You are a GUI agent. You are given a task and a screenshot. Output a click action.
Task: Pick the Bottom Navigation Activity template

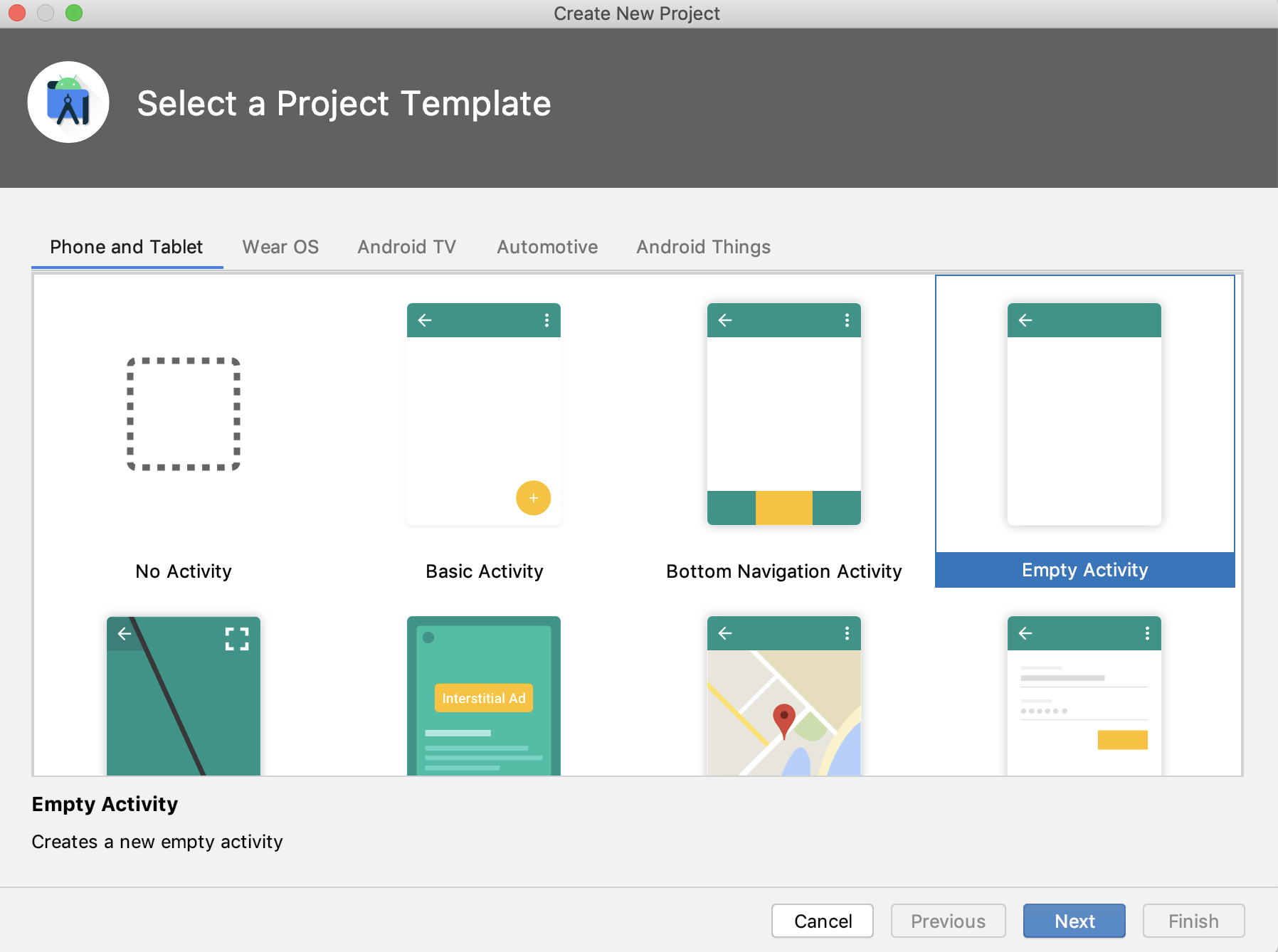click(783, 414)
